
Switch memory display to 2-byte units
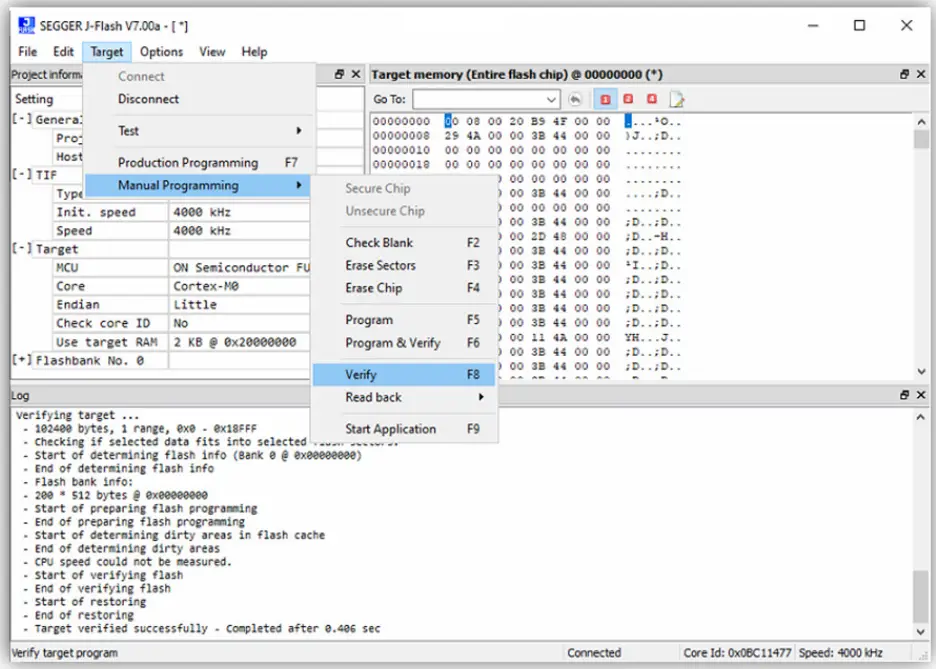tap(626, 99)
